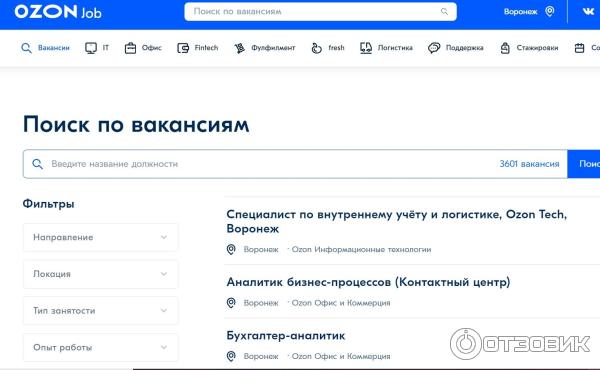Switch to the Fintech category
Screen dimensions: 600x370
[198, 48]
